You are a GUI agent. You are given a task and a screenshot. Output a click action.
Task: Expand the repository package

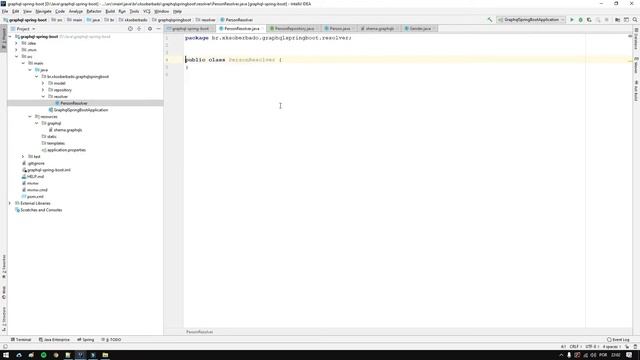(x=43, y=90)
